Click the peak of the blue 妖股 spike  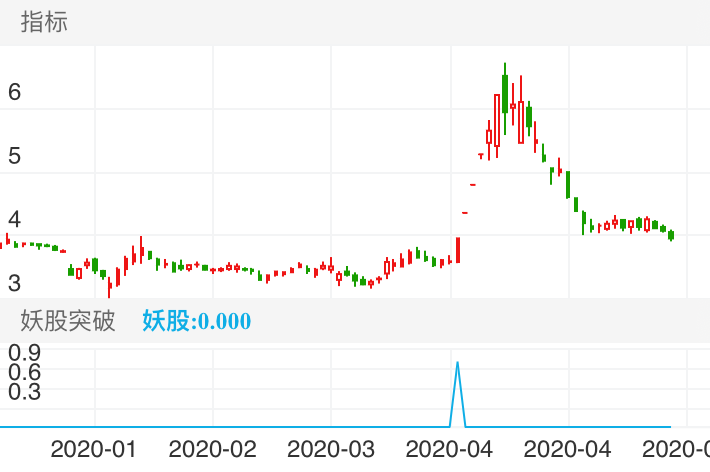457,363
